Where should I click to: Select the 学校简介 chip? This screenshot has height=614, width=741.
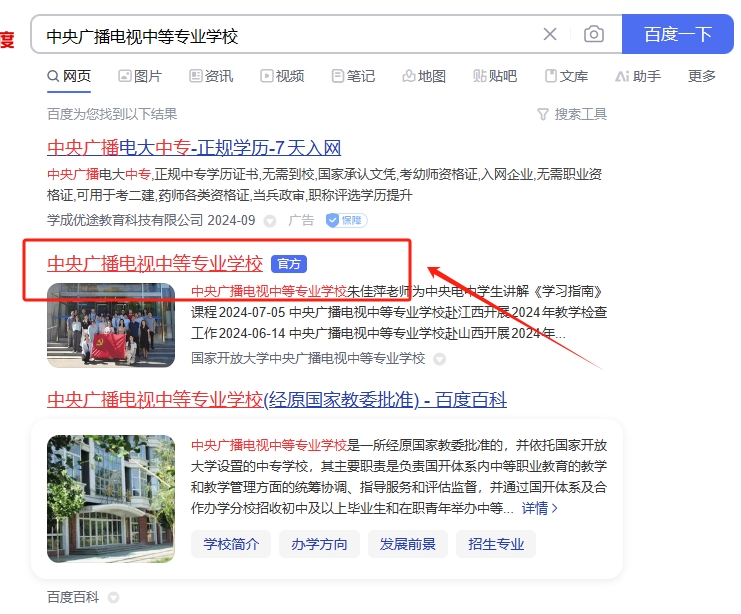pyautogui.click(x=231, y=544)
